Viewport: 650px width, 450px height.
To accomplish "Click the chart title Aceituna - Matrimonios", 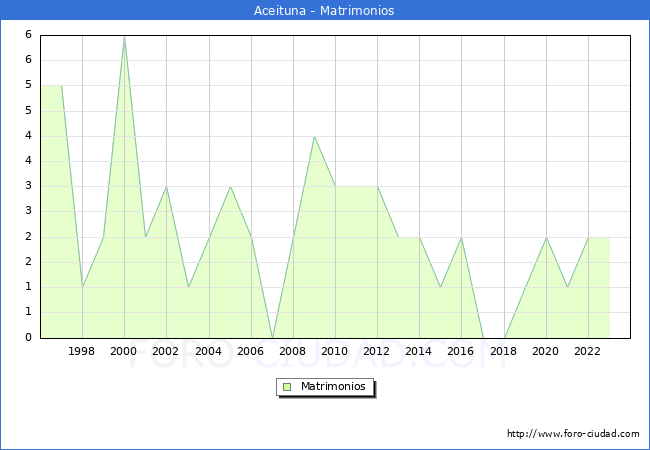I will (x=324, y=10).
